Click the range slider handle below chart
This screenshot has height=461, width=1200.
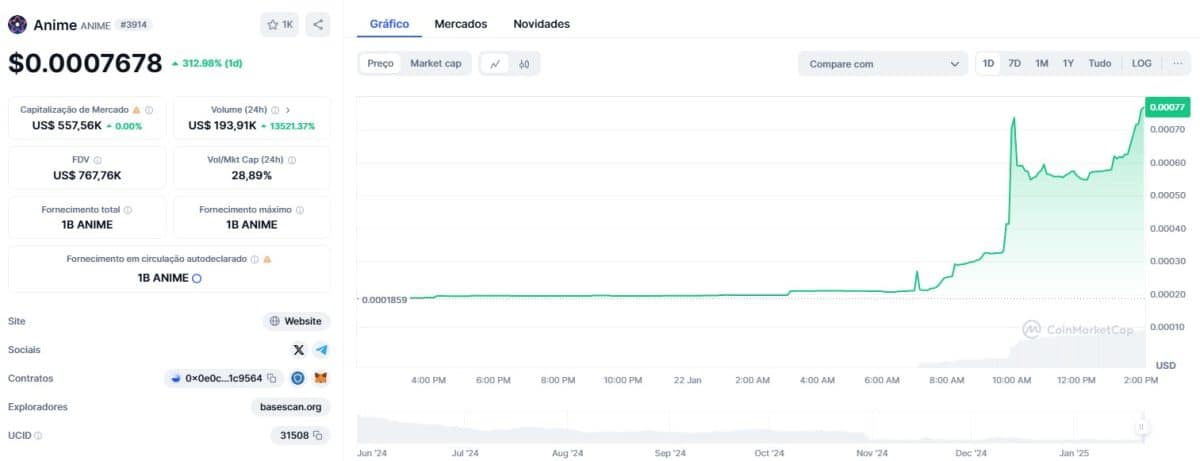(1141, 428)
